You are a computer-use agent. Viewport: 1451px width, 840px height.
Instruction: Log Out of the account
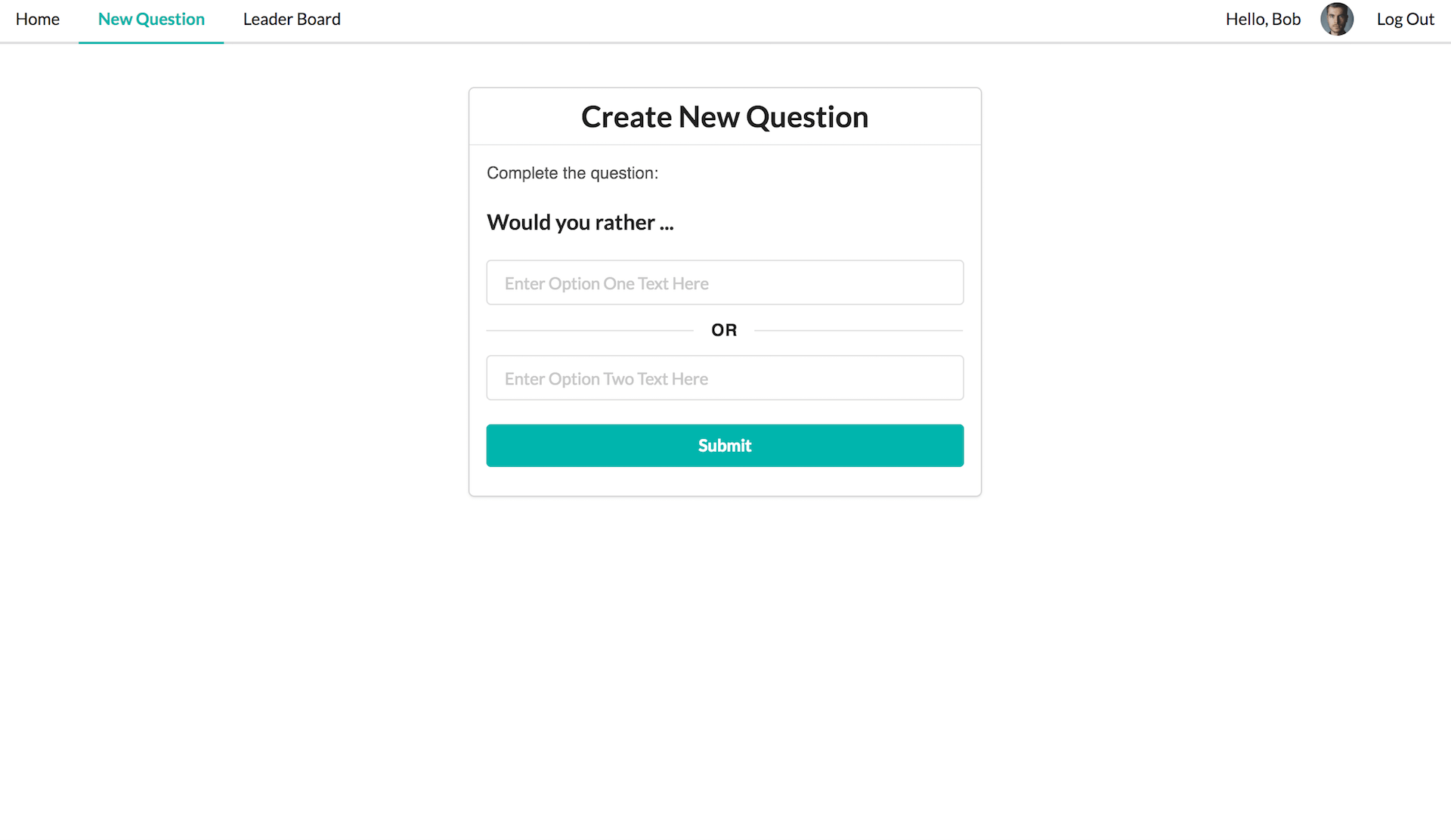pyautogui.click(x=1405, y=20)
